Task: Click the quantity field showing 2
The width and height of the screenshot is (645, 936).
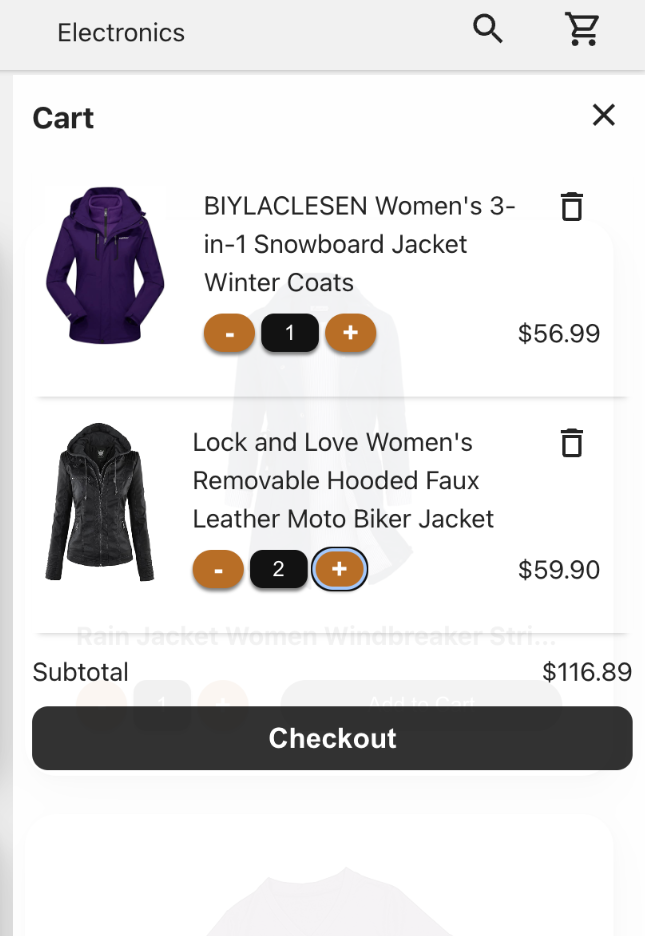Action: point(278,569)
